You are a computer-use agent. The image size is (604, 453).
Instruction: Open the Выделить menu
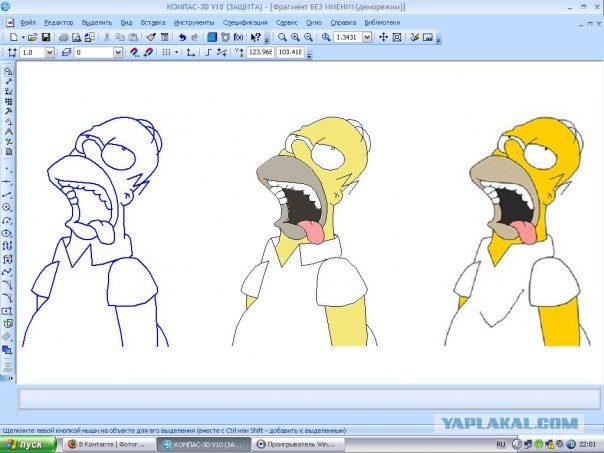point(97,23)
